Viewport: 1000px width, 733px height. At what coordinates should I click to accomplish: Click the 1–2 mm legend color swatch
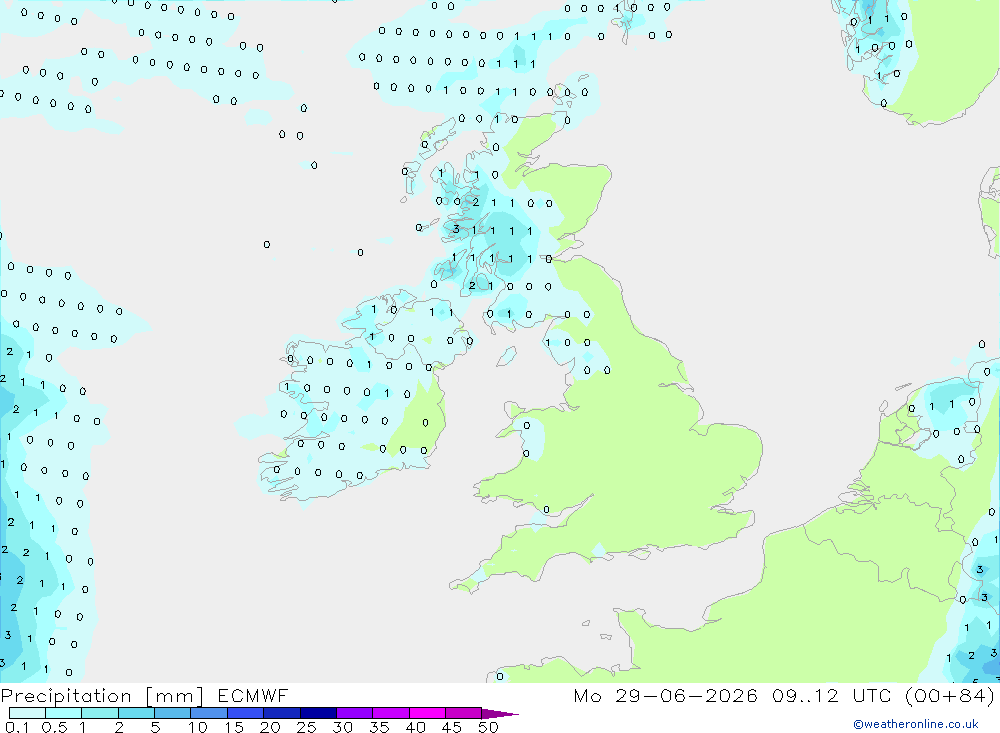(100, 713)
